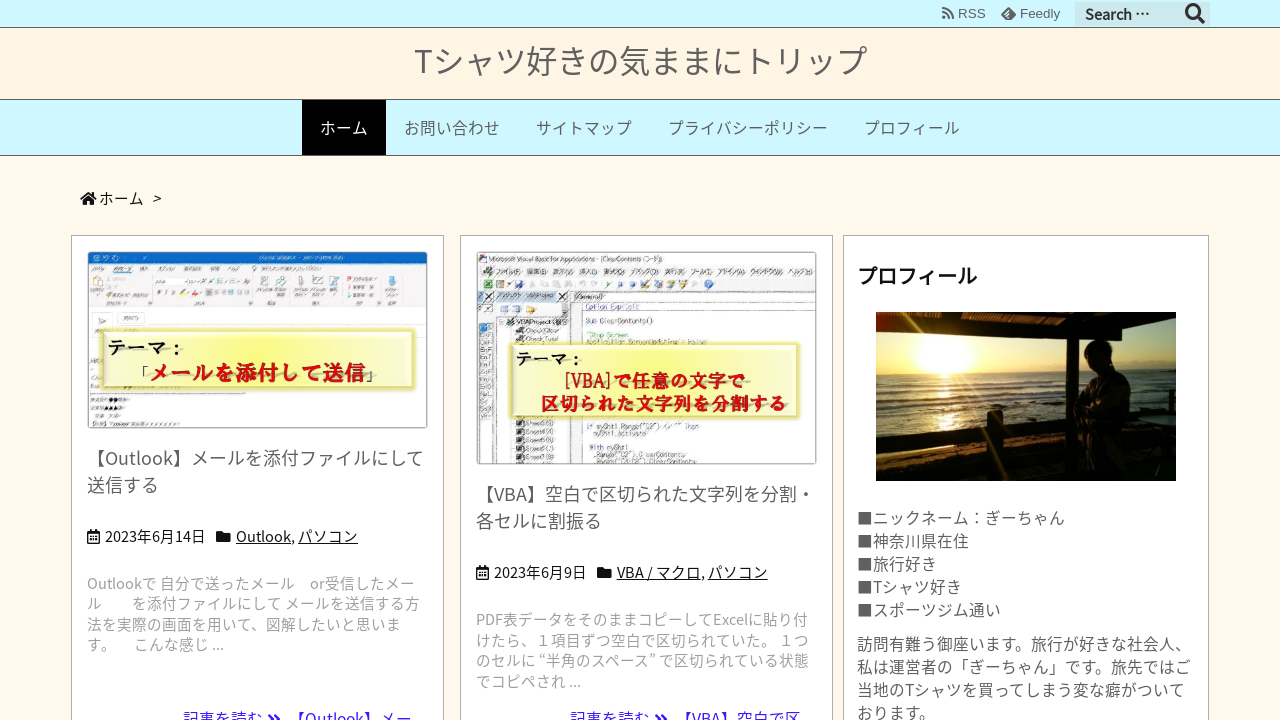Click folder icon beside VBA / マクロ category
The width and height of the screenshot is (1280, 720).
pyautogui.click(x=604, y=573)
